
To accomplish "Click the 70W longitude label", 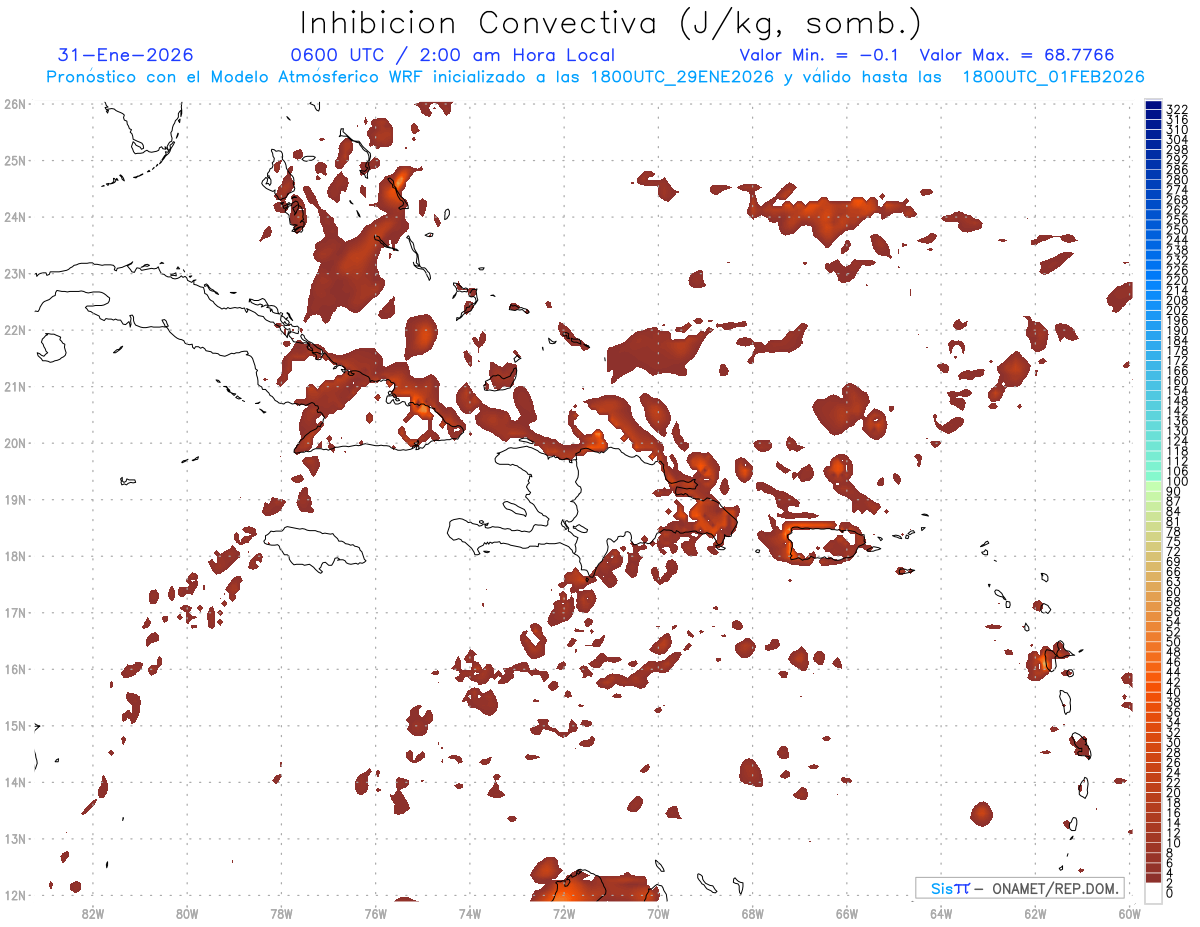I will [658, 913].
